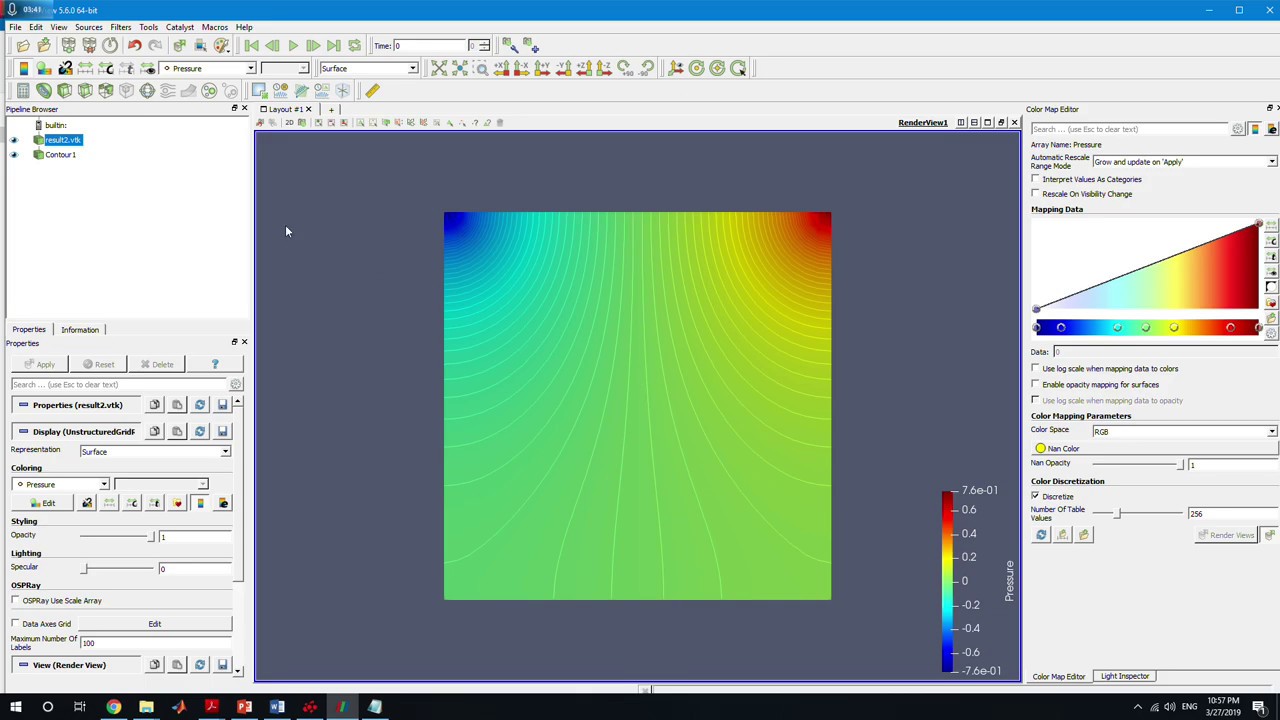Open the color palette icon
Image resolution: width=1280 pixels, height=720 pixels.
coord(221,46)
